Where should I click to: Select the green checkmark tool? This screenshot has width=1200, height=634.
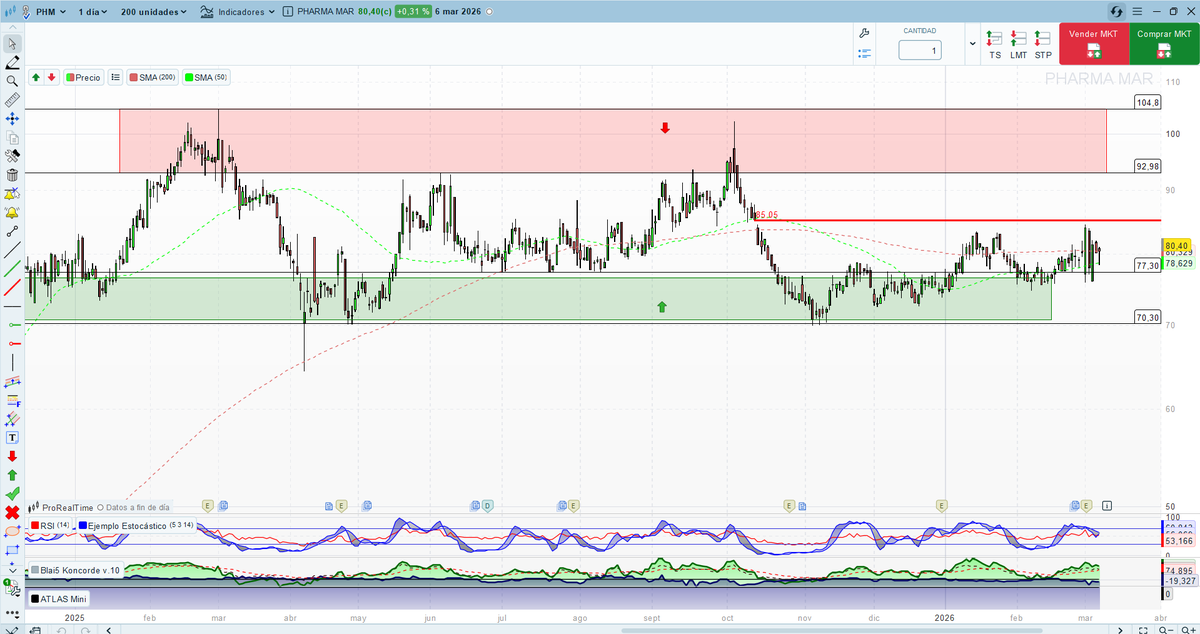[12, 494]
